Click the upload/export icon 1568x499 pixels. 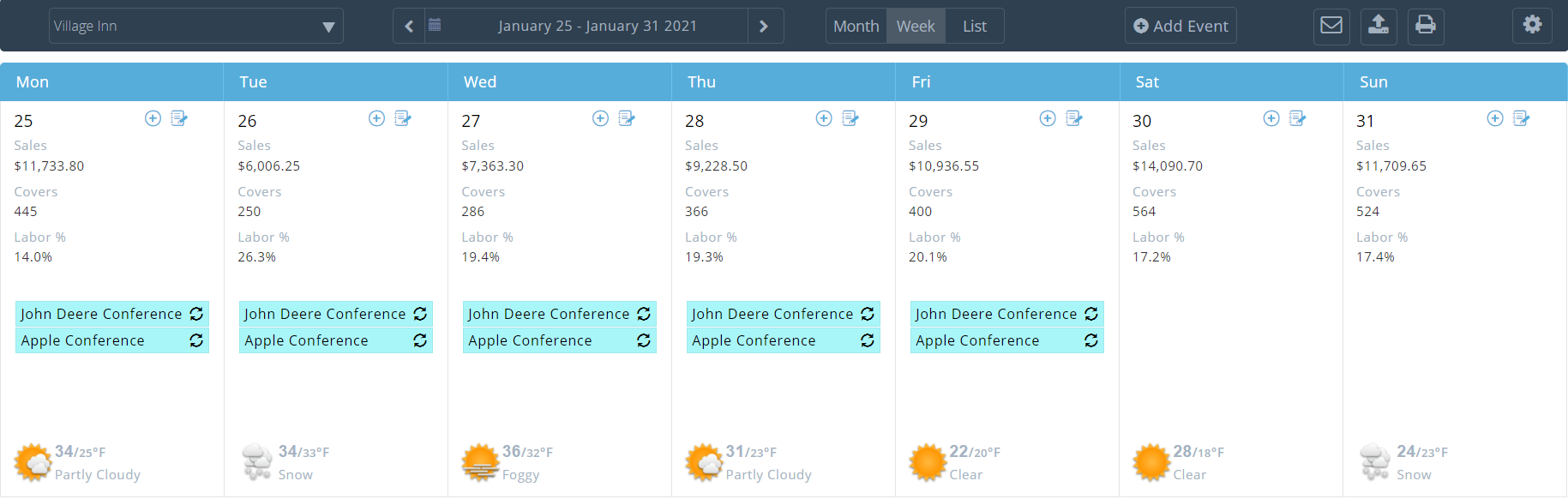(x=1378, y=26)
